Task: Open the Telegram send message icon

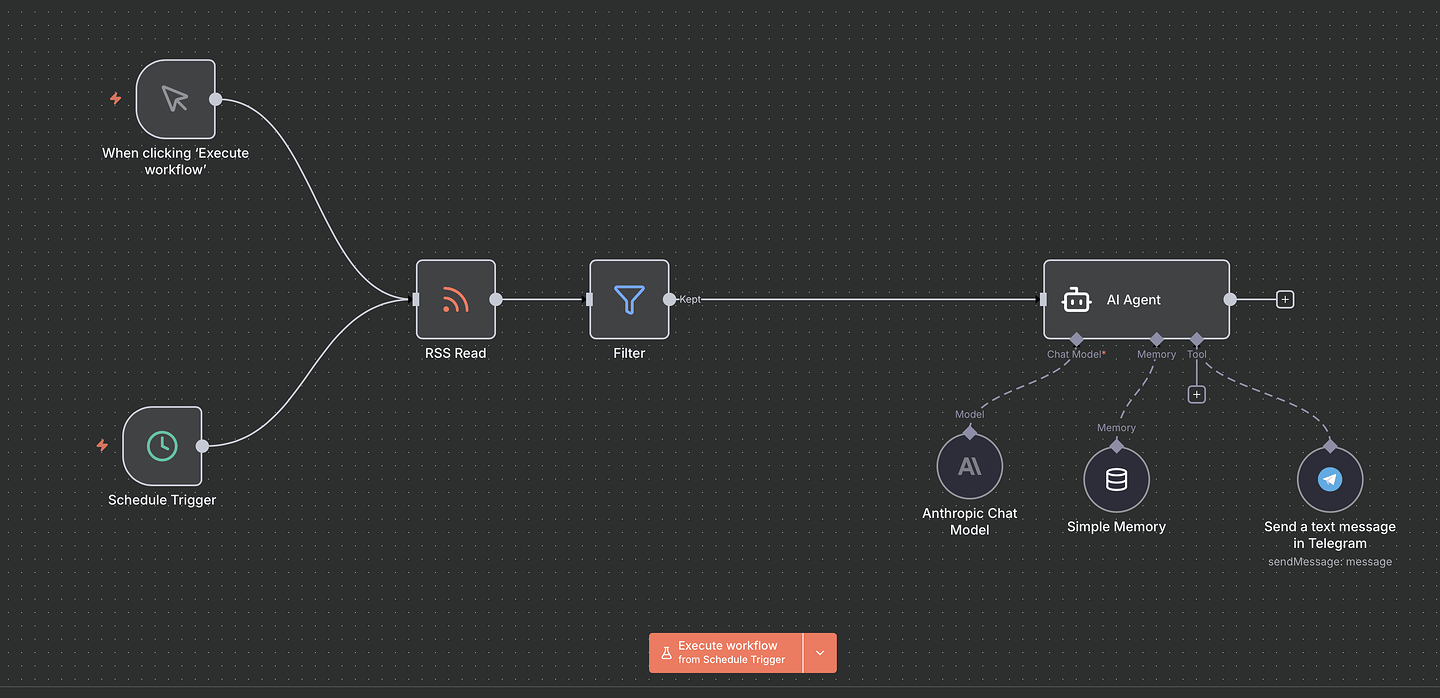Action: [x=1330, y=479]
